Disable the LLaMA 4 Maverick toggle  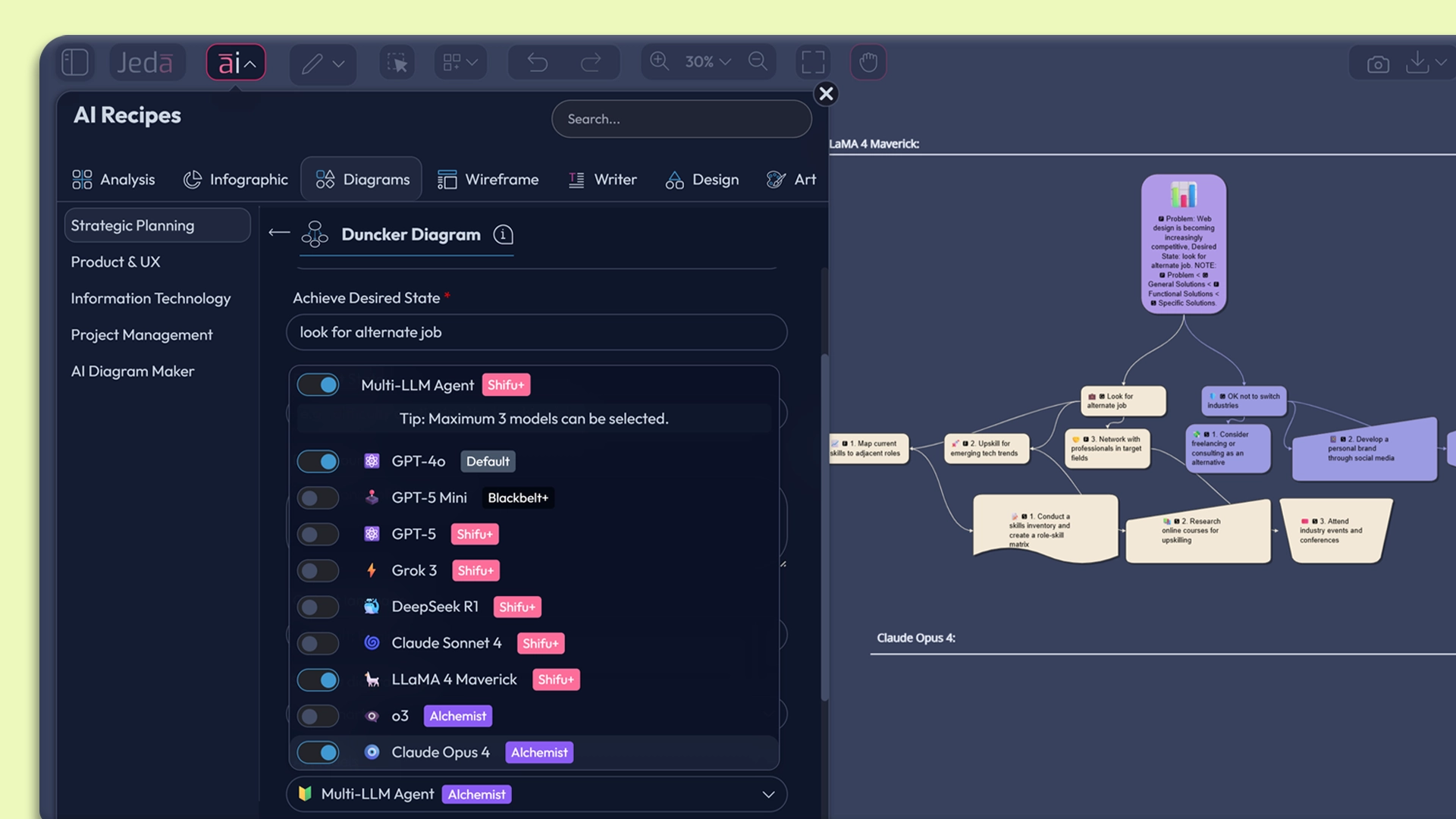pos(318,679)
